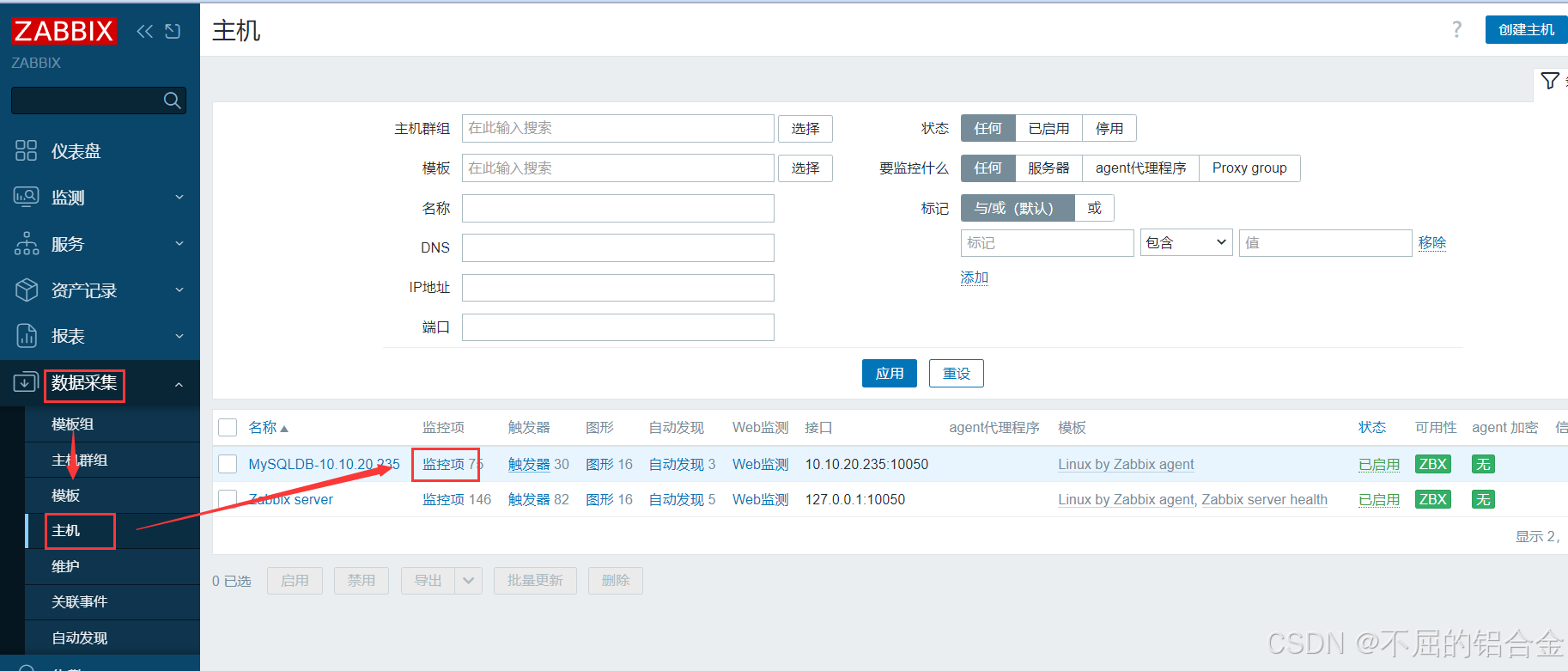This screenshot has height=671, width=1568.
Task: Click the sidebar hide/float icon
Action: point(173,32)
